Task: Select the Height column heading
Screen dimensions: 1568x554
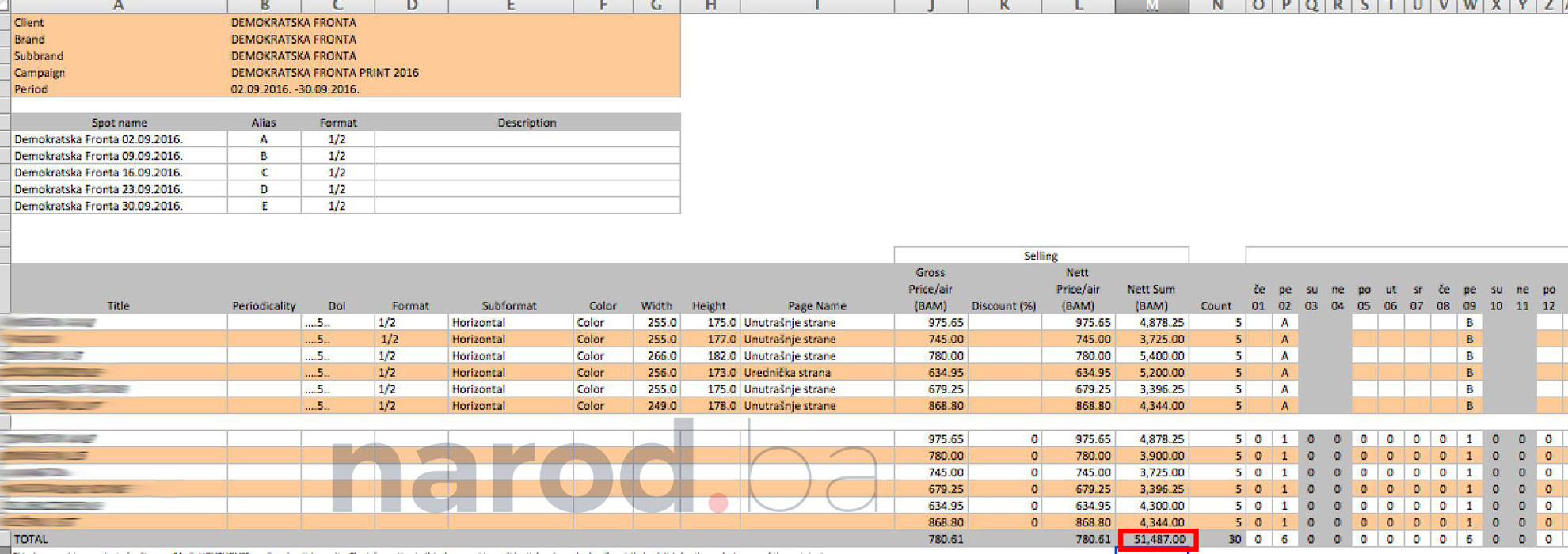Action: (709, 305)
